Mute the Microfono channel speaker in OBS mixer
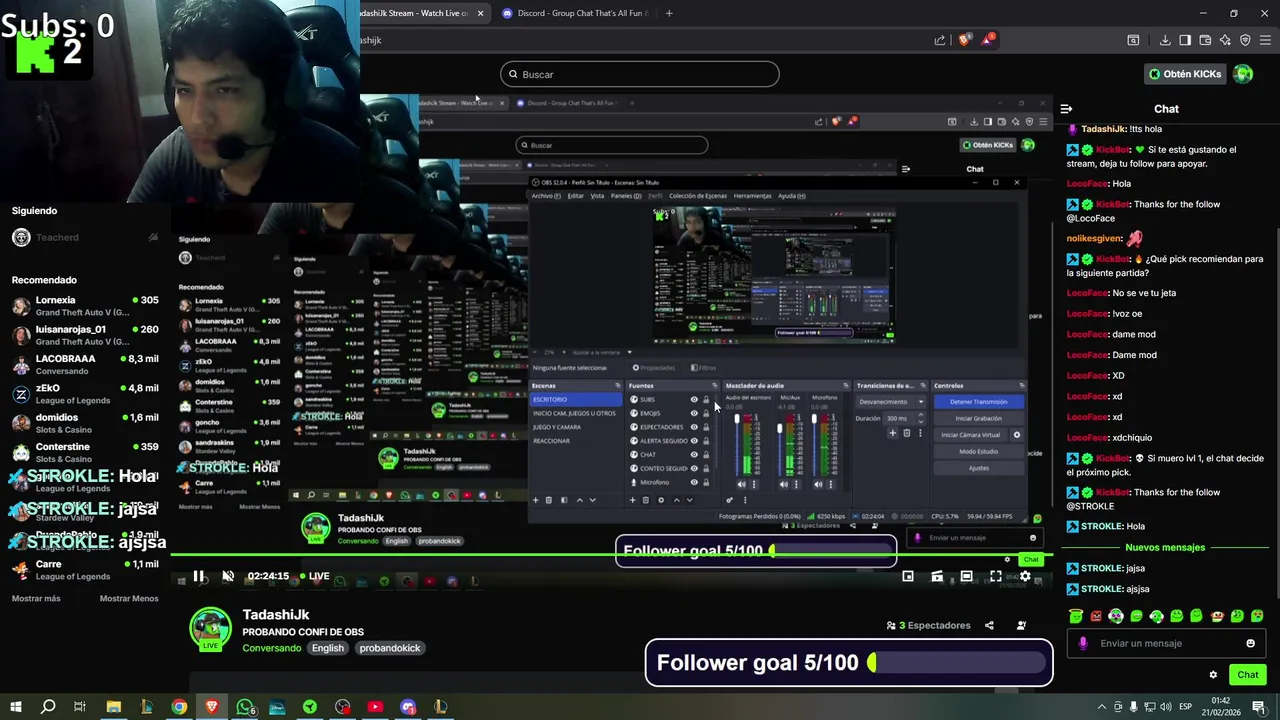1280x720 pixels. (x=818, y=484)
